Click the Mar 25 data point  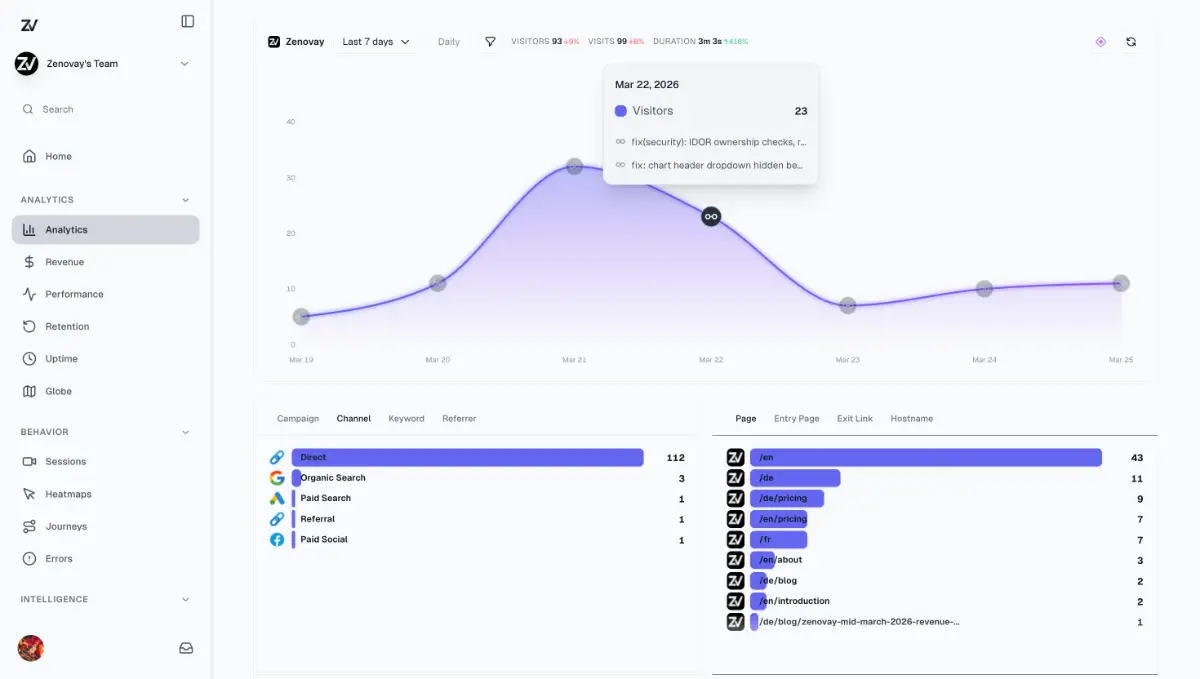click(1121, 283)
